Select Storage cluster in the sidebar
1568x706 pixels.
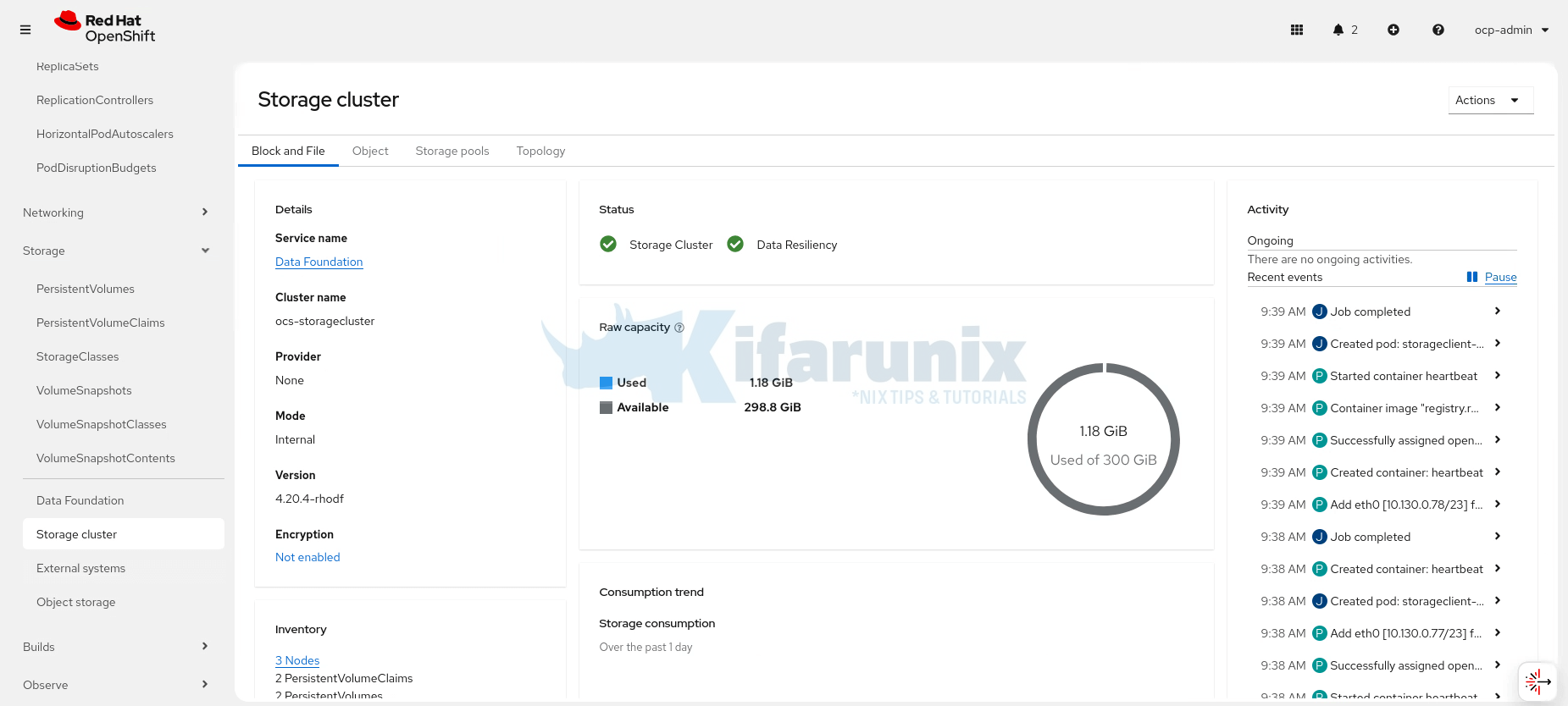point(124,534)
